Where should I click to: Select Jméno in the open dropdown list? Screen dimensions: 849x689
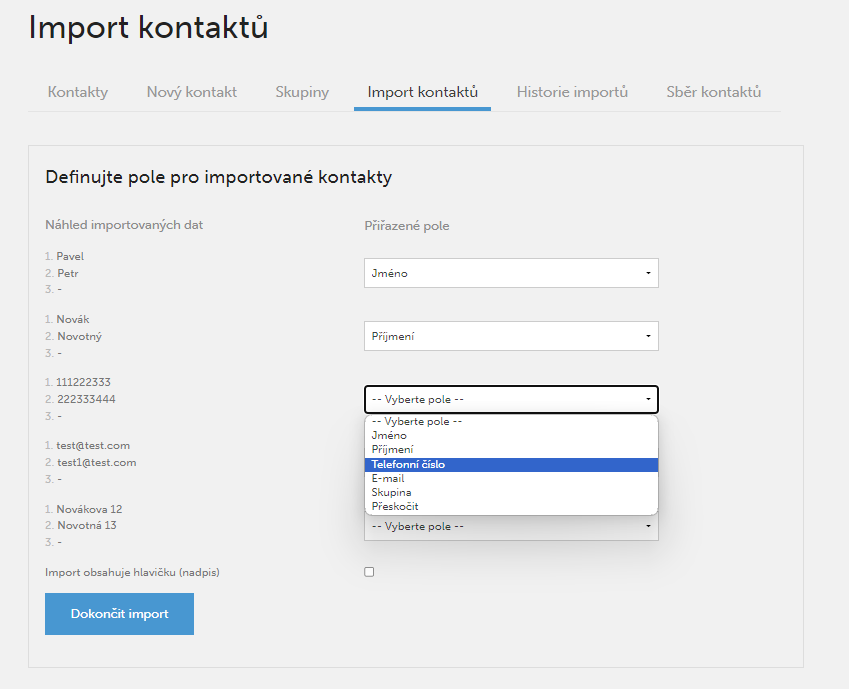pos(511,436)
